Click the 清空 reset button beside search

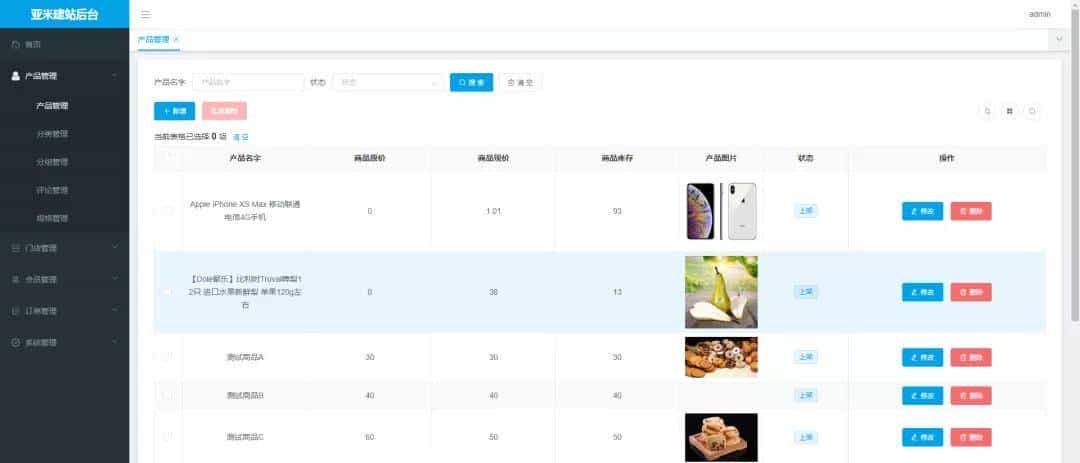point(520,82)
